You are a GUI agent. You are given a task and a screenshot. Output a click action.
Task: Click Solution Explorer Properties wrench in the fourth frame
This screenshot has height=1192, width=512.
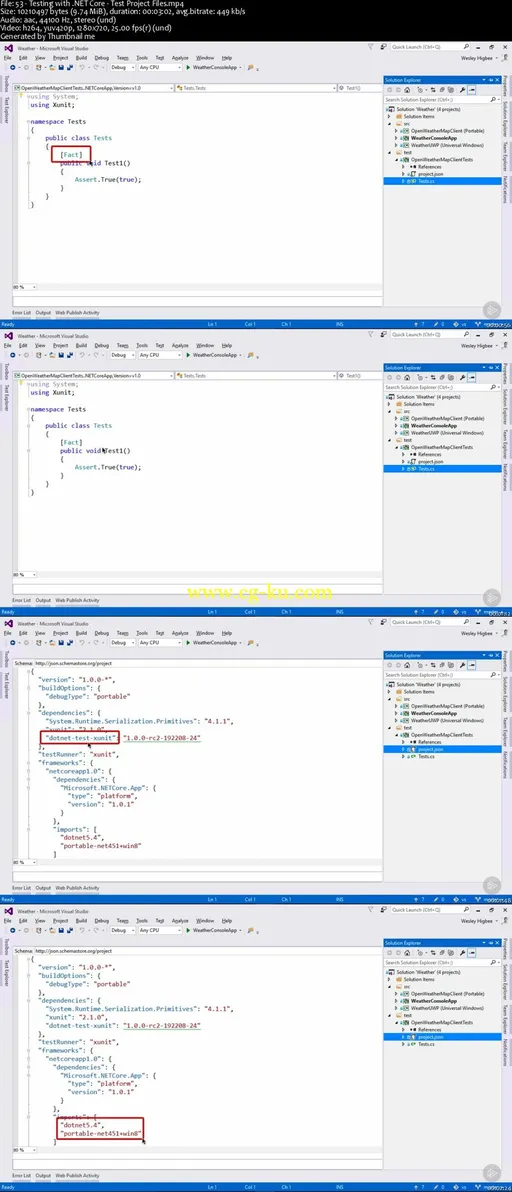click(462, 953)
